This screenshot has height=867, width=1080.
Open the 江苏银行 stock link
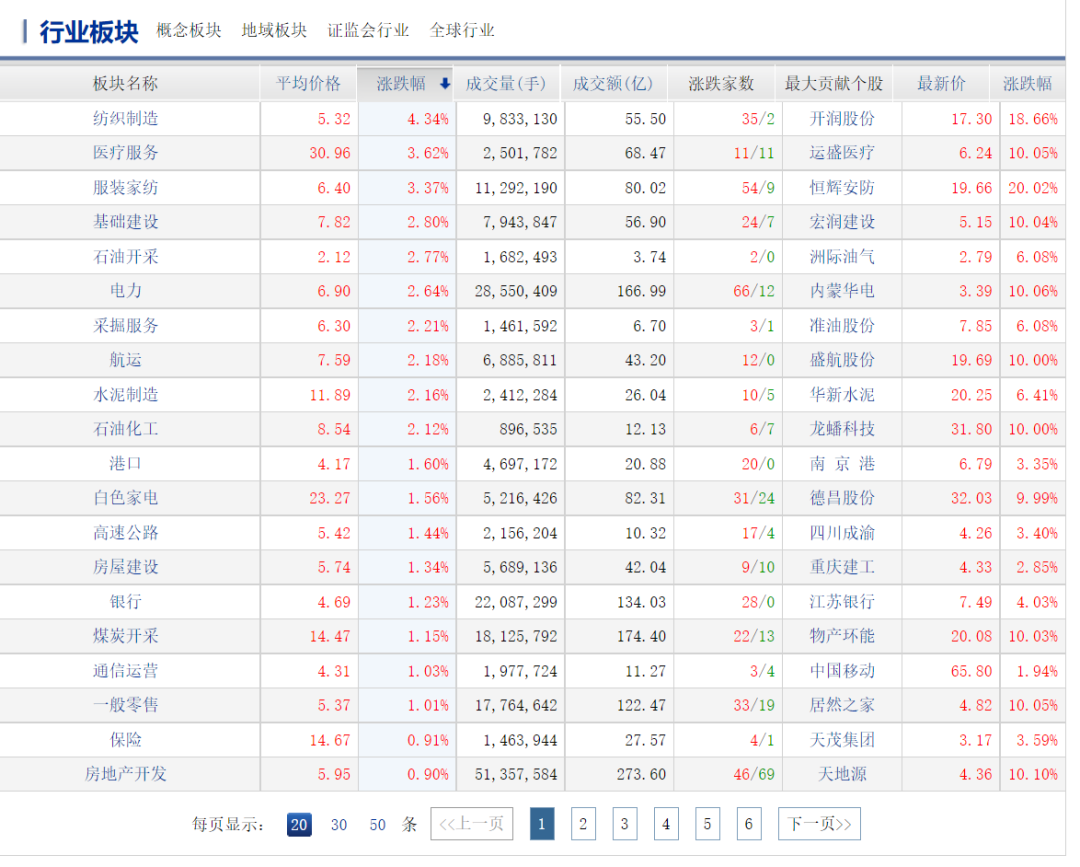click(x=842, y=602)
